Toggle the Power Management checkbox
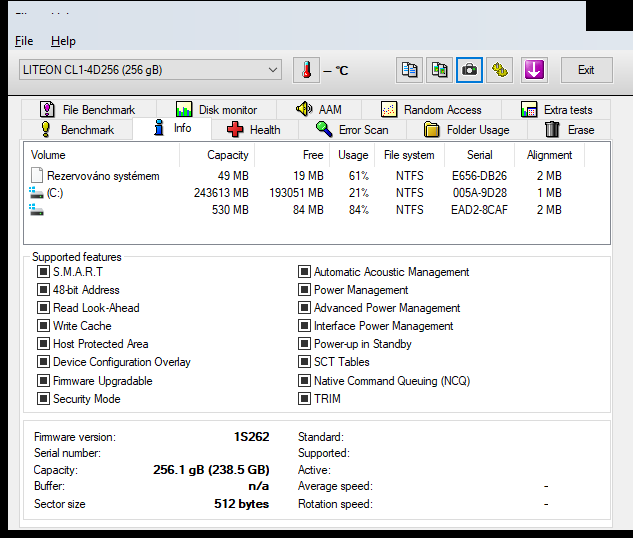Viewport: 633px width, 538px height. click(304, 289)
